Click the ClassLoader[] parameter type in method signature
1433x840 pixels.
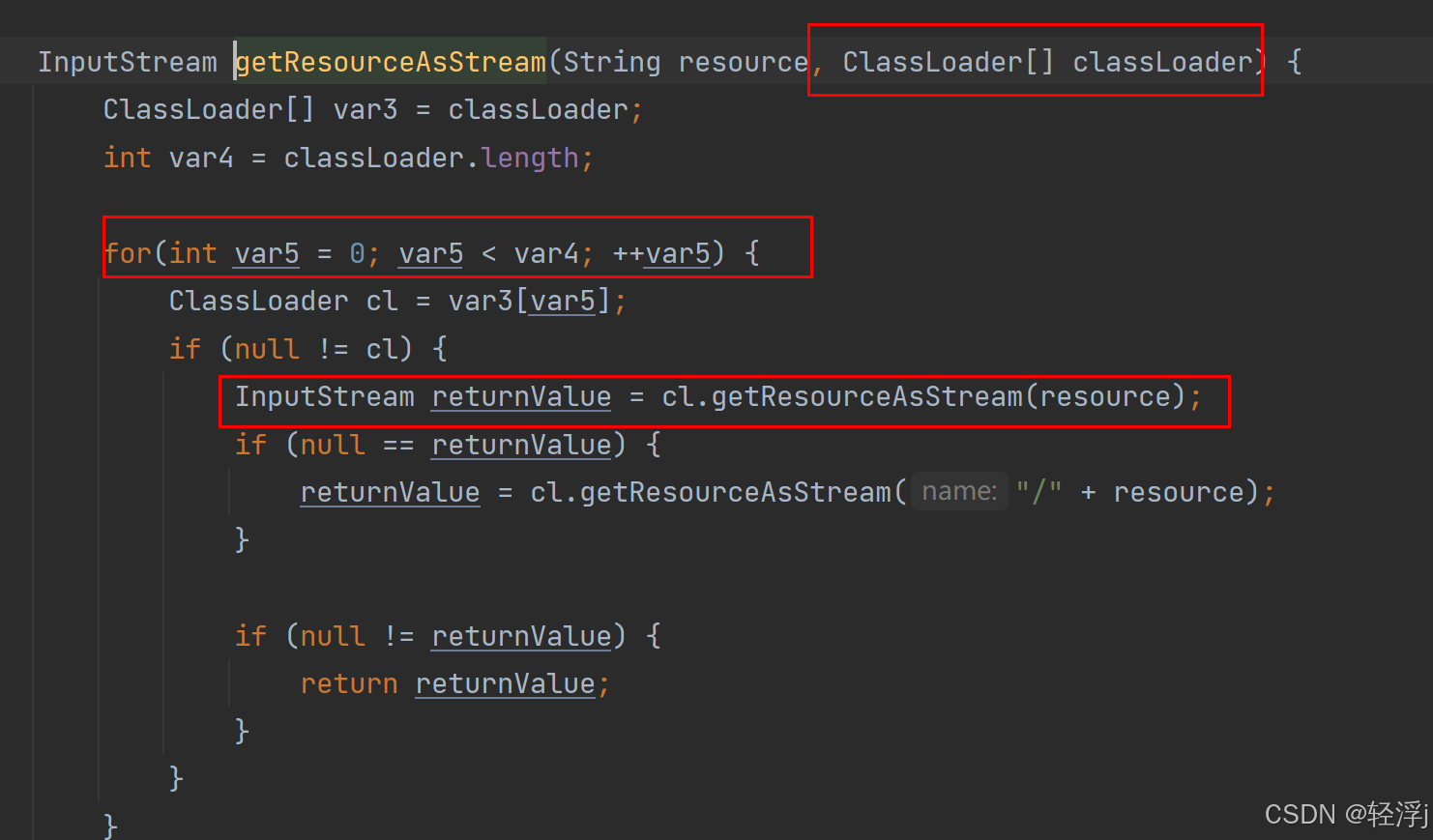click(948, 62)
